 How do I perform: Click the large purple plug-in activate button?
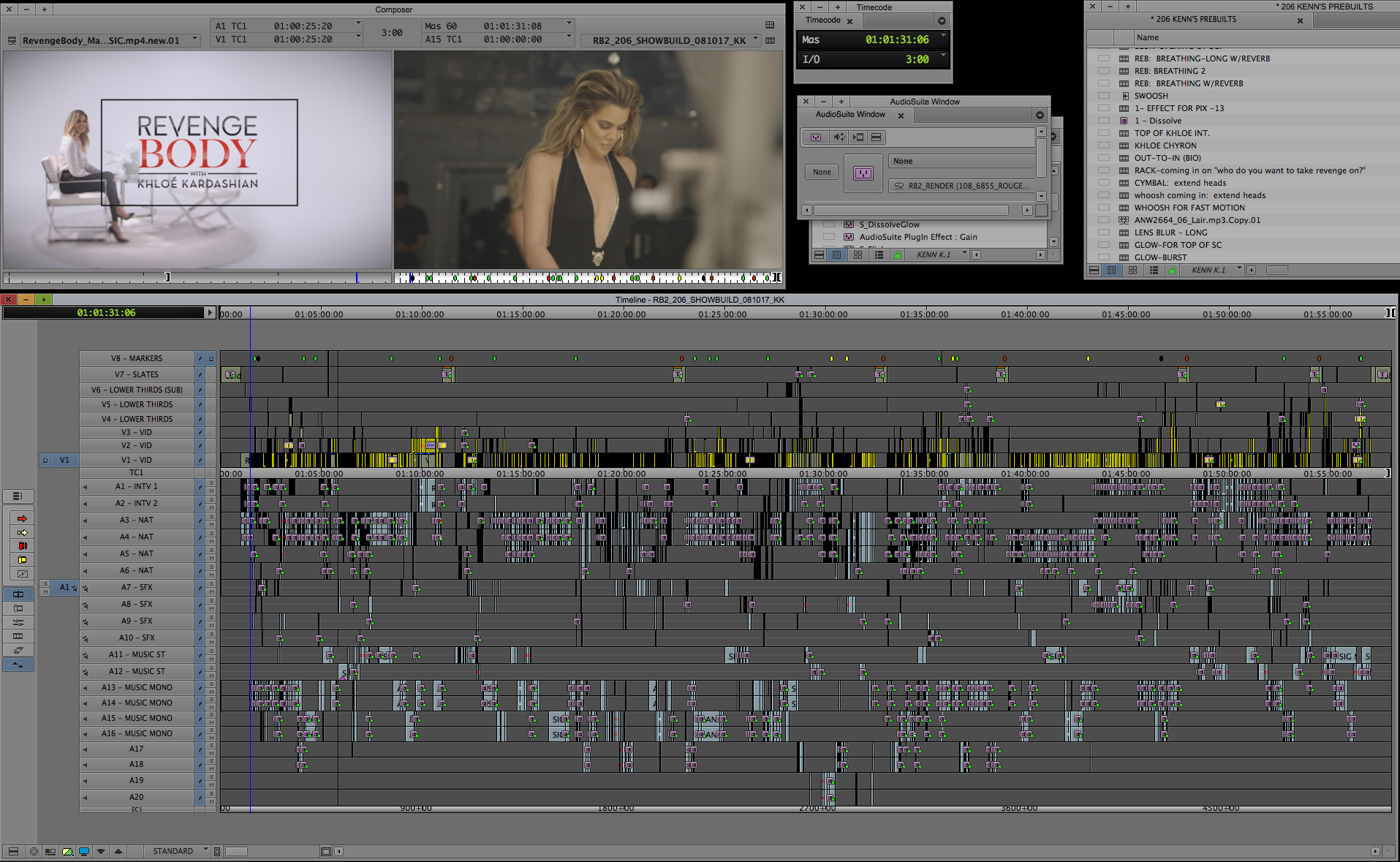(x=863, y=173)
